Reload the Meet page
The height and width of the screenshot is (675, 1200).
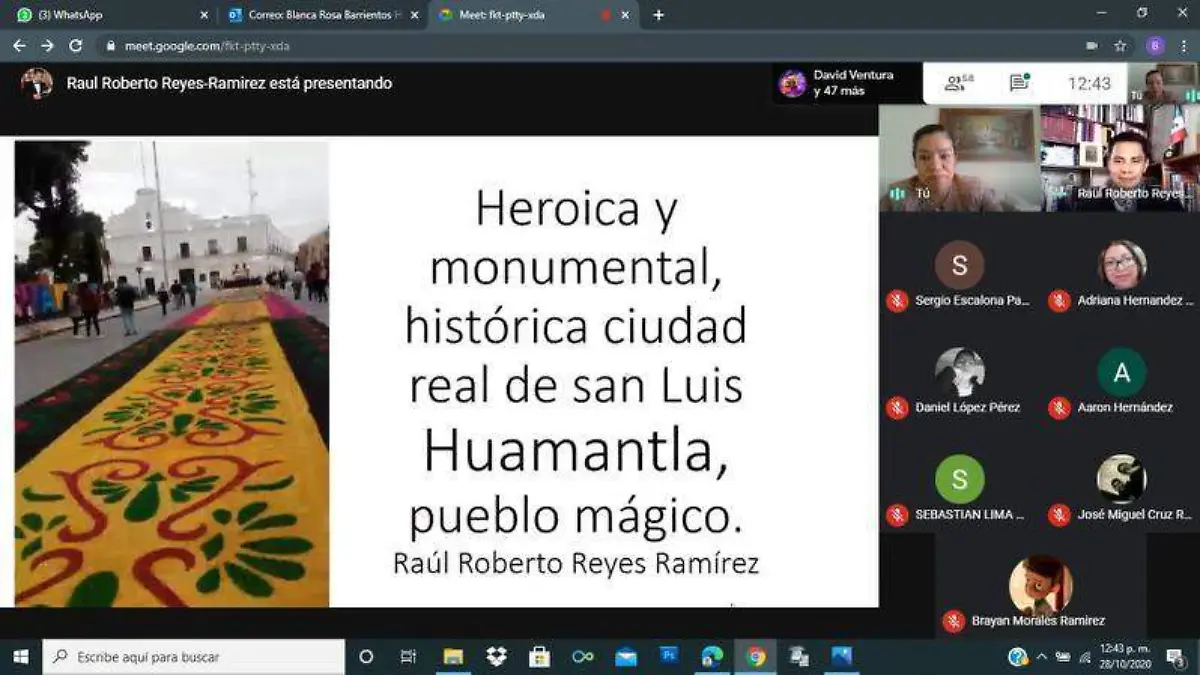pos(75,46)
